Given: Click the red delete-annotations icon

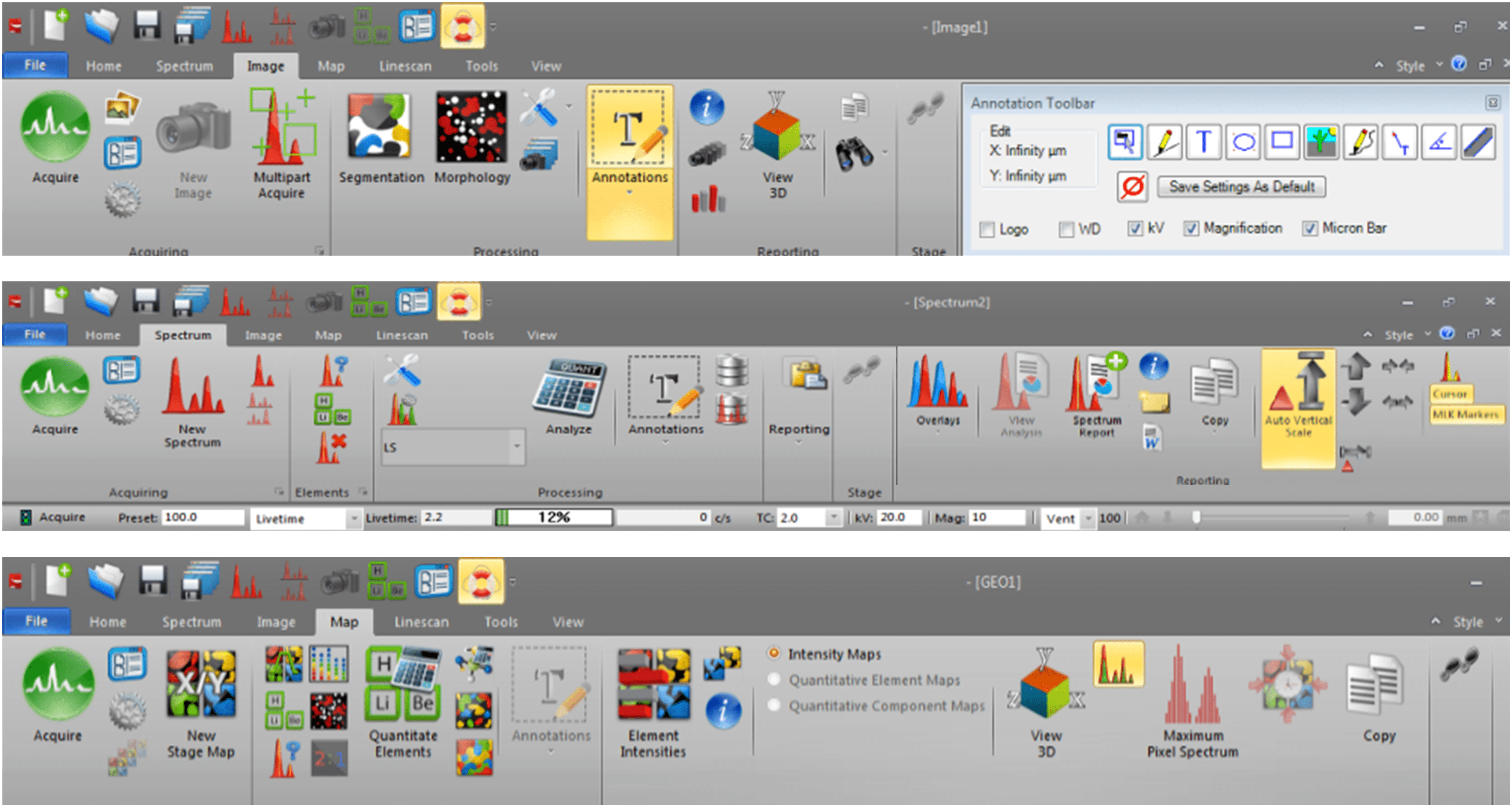Looking at the screenshot, I should pyautogui.click(x=1132, y=187).
